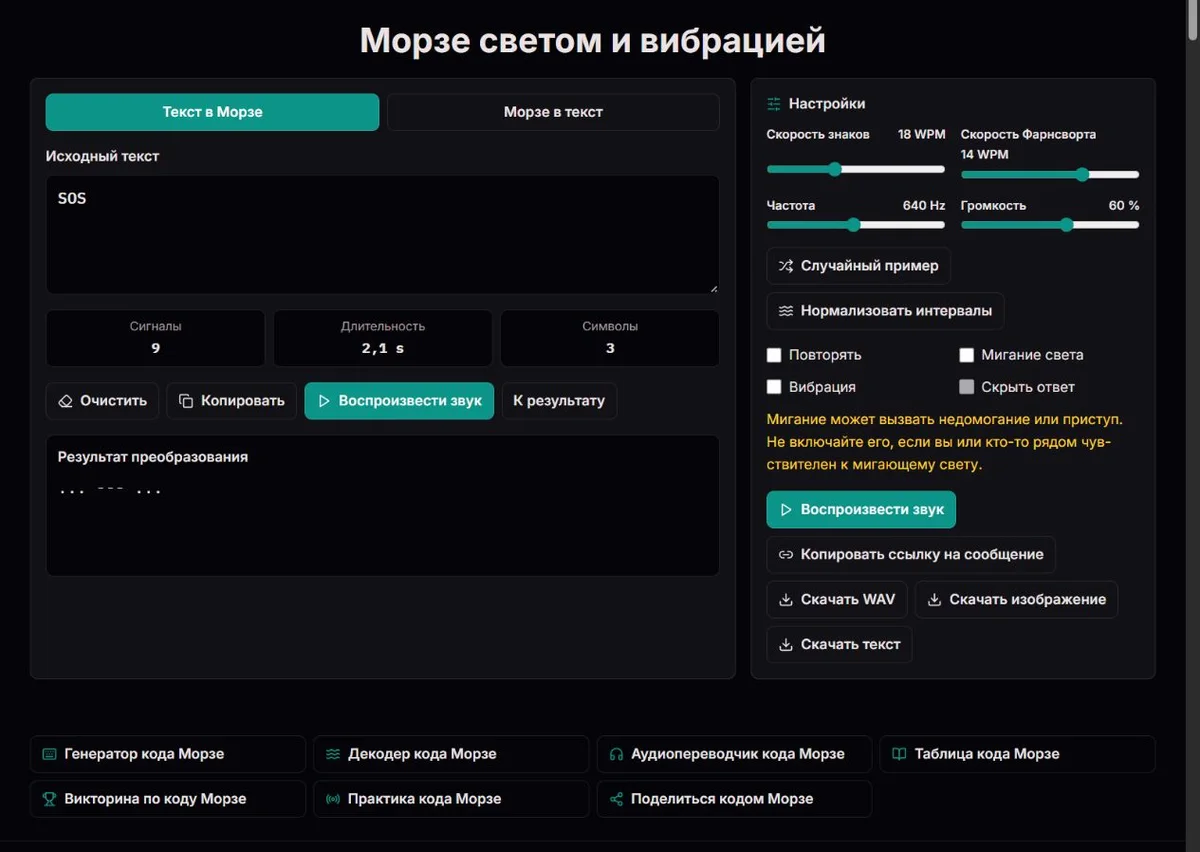Click the 14 WPM Farnsworth value
1200x852 pixels.
(985, 155)
